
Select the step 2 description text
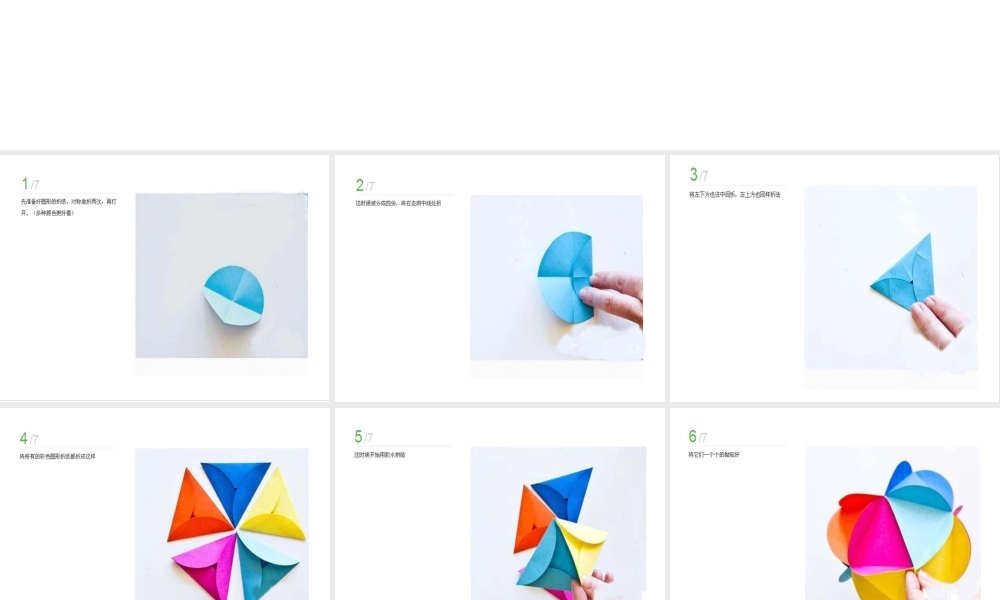point(399,203)
